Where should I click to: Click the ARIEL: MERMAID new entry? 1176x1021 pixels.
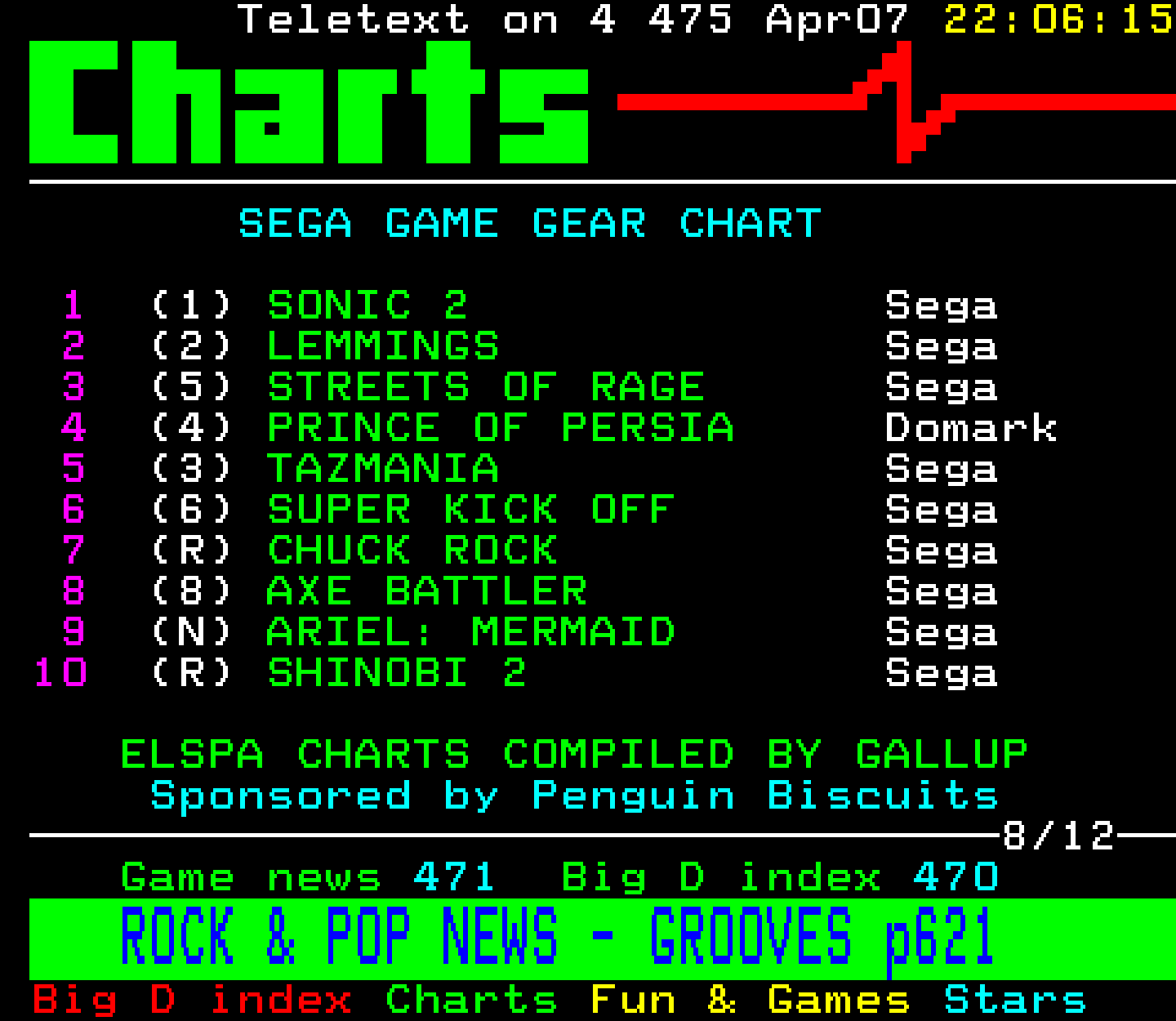471,632
